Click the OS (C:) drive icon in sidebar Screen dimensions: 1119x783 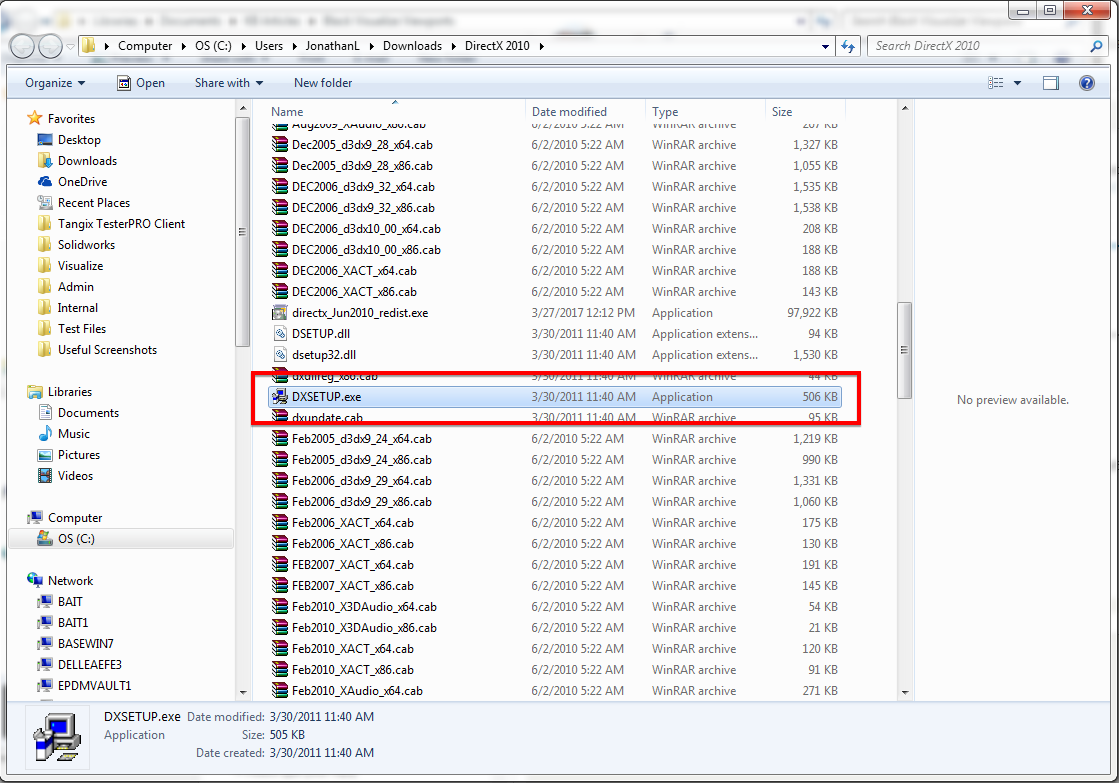click(45, 538)
